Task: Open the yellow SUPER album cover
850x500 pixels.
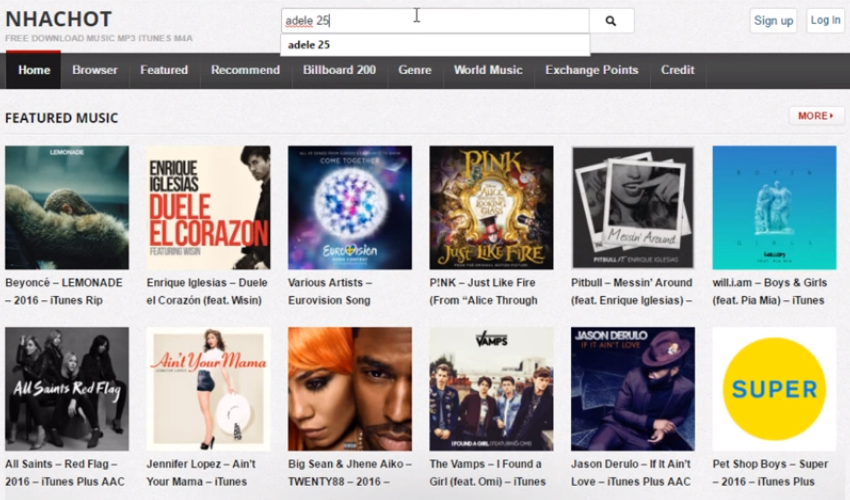Action: tap(774, 389)
